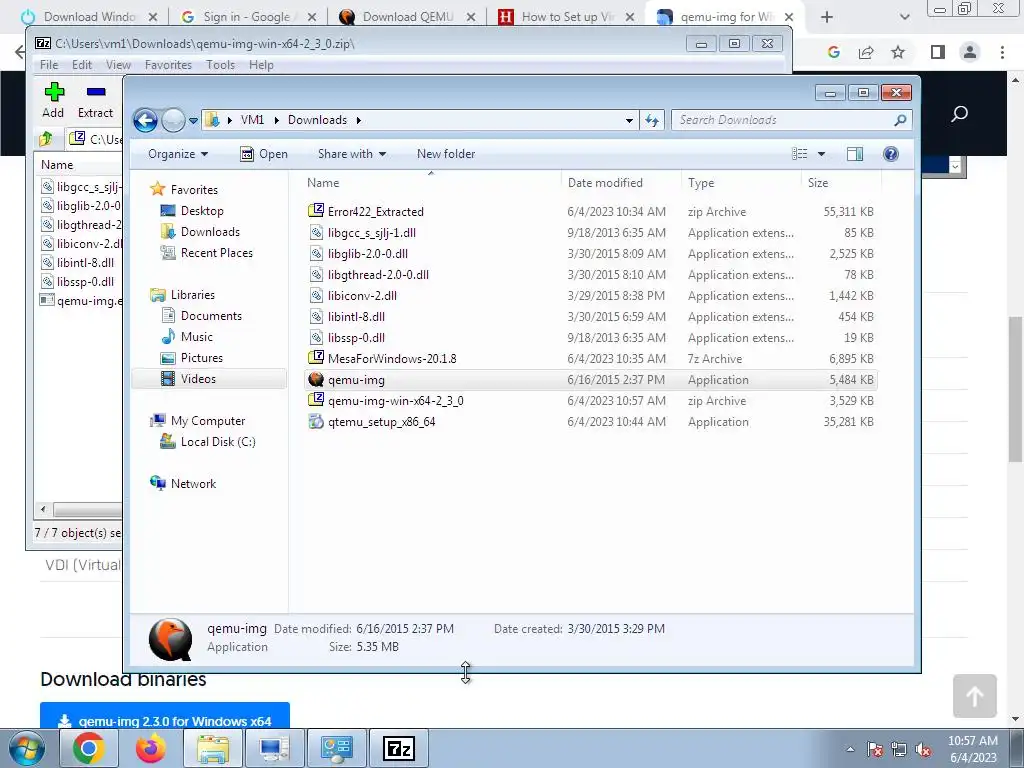Click the magnifier icon in Search Downloads
1024x768 pixels.
900,120
